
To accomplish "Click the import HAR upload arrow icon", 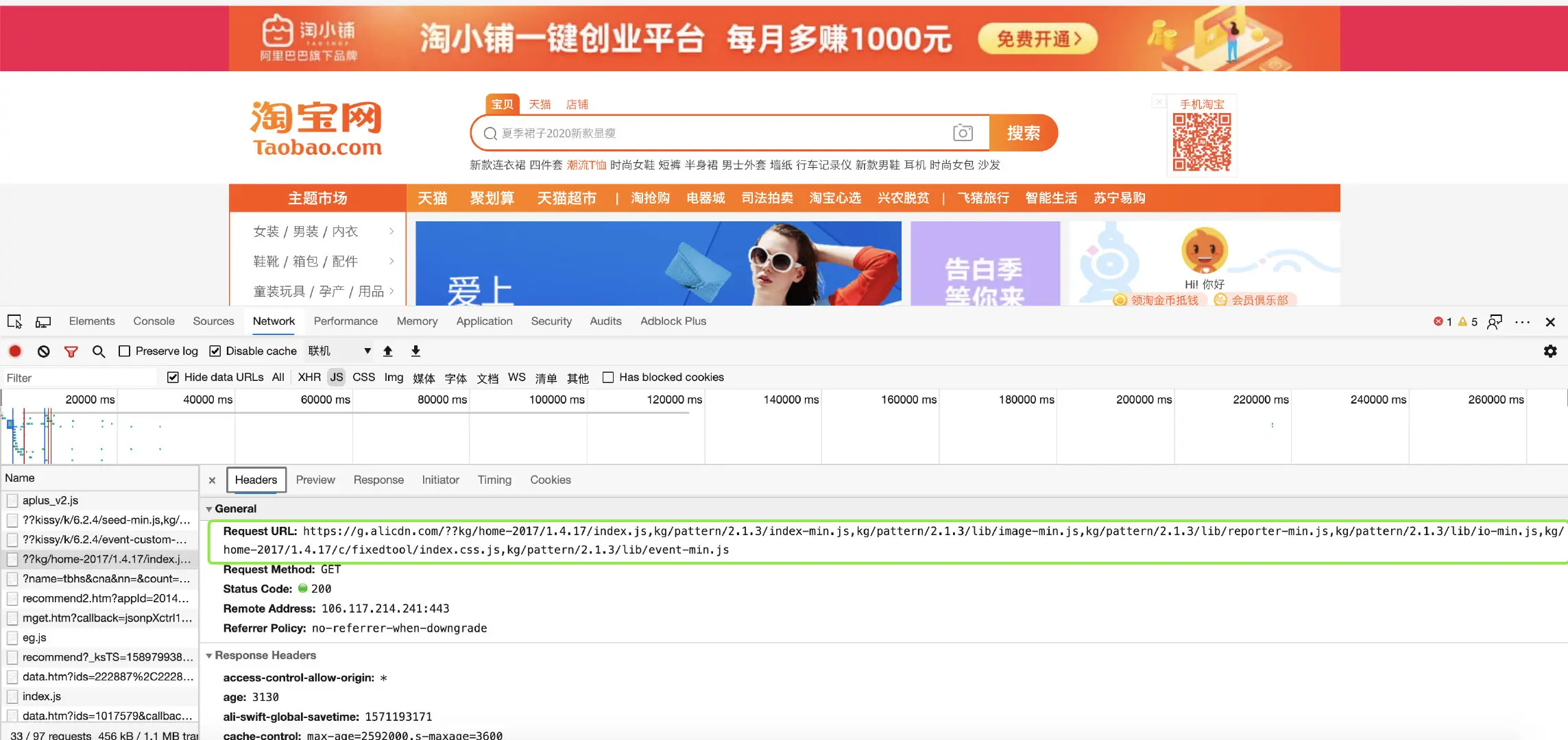I will [387, 351].
